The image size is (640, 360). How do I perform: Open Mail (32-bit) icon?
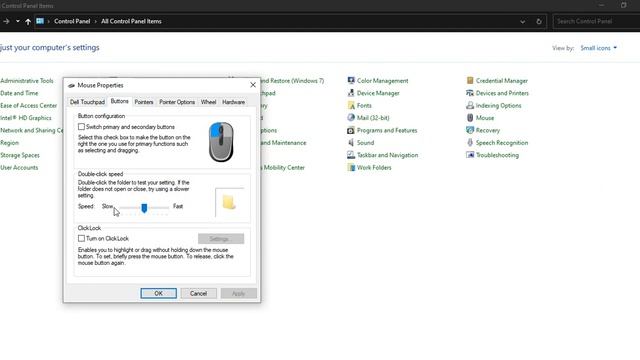tap(351, 118)
